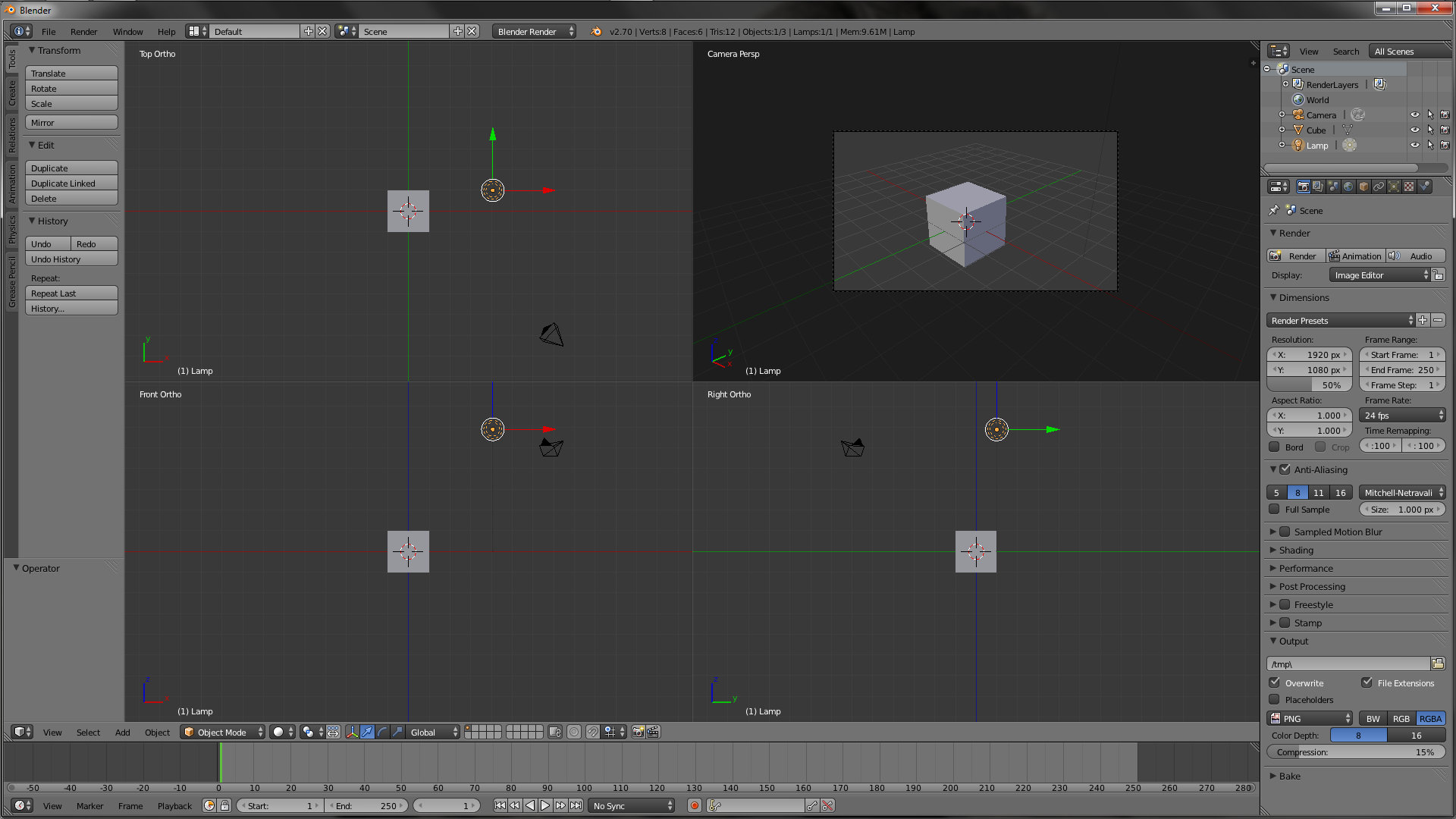Open the Render menu in header
Viewport: 1456px width, 819px height.
pos(83,31)
